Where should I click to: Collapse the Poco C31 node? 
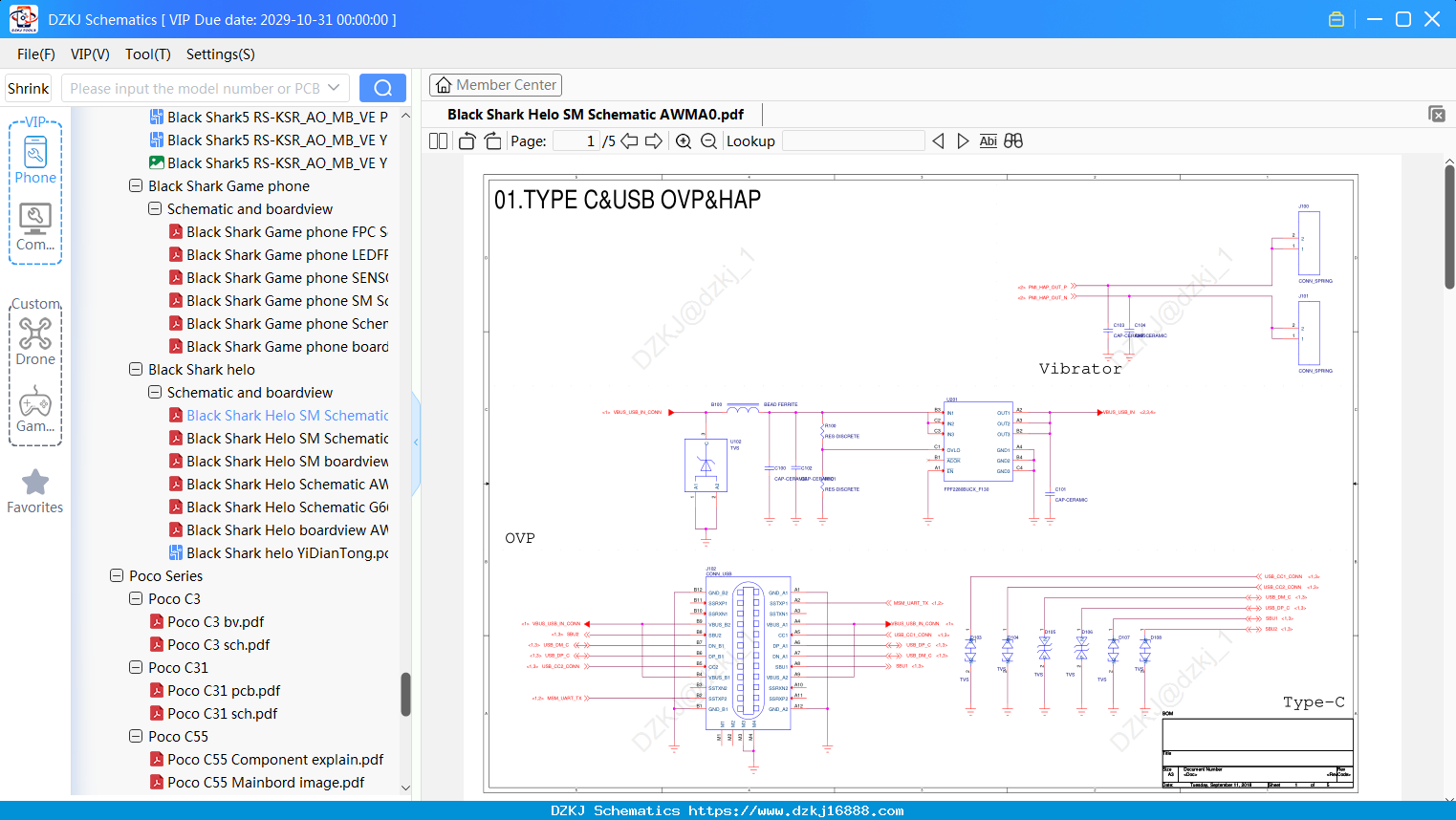136,668
